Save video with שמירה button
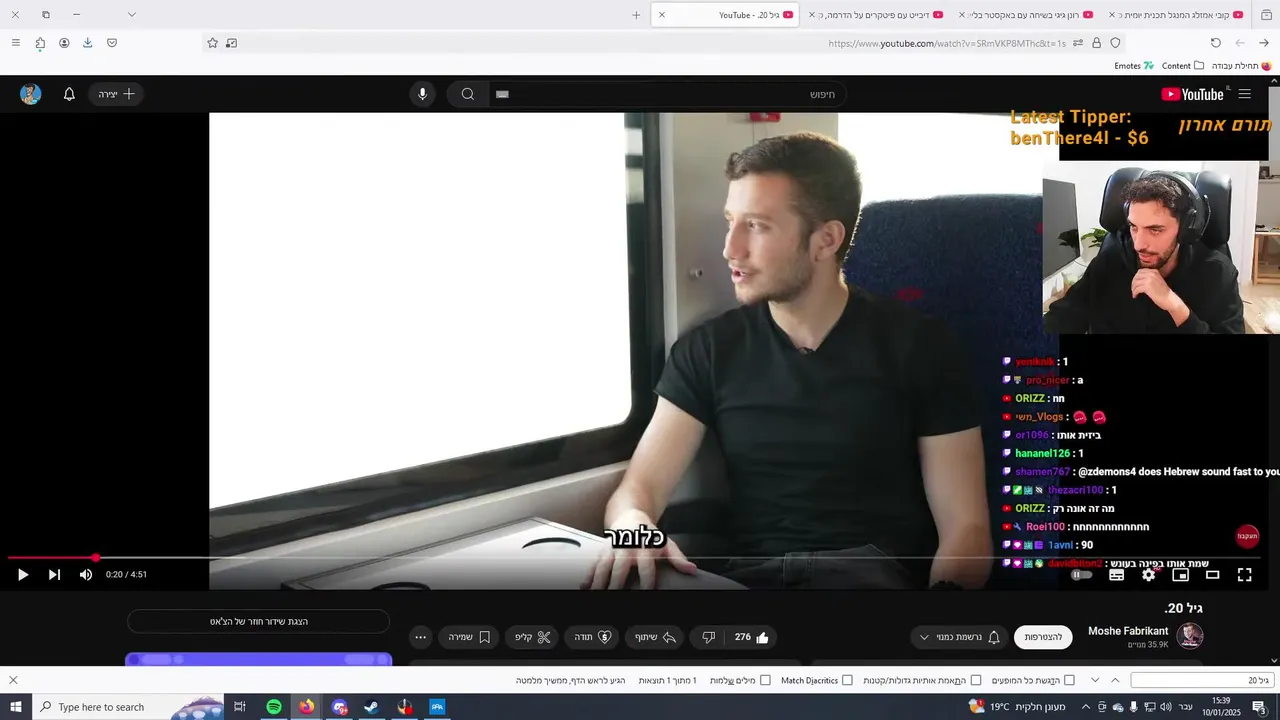 point(469,637)
